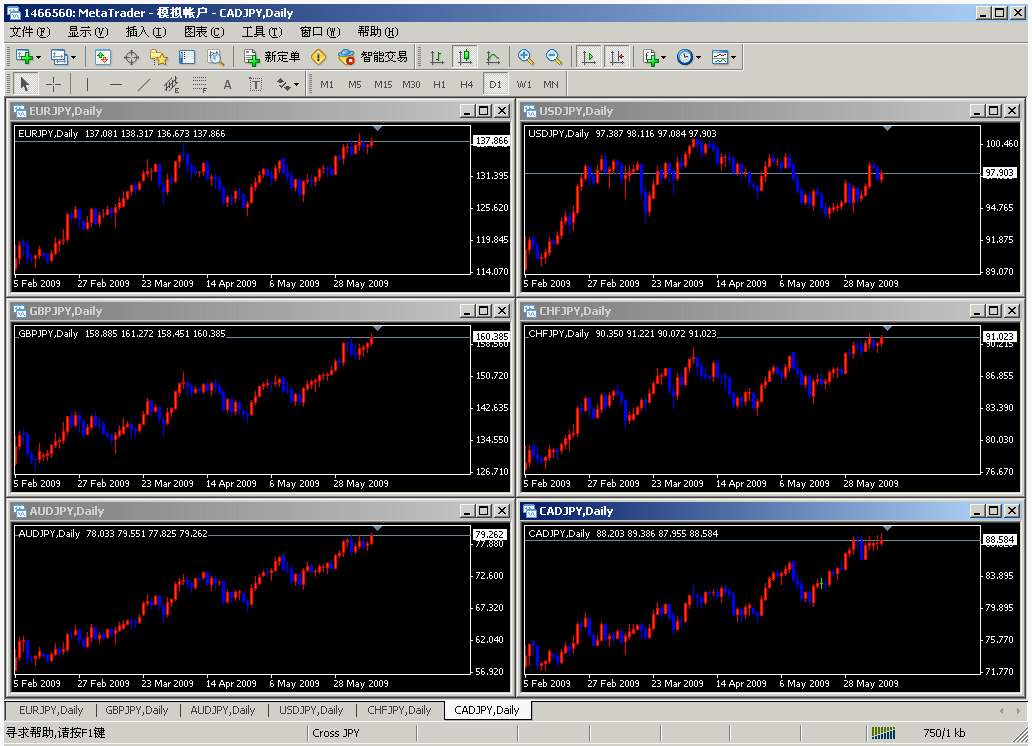Switch chart to candlestick style

tap(465, 57)
